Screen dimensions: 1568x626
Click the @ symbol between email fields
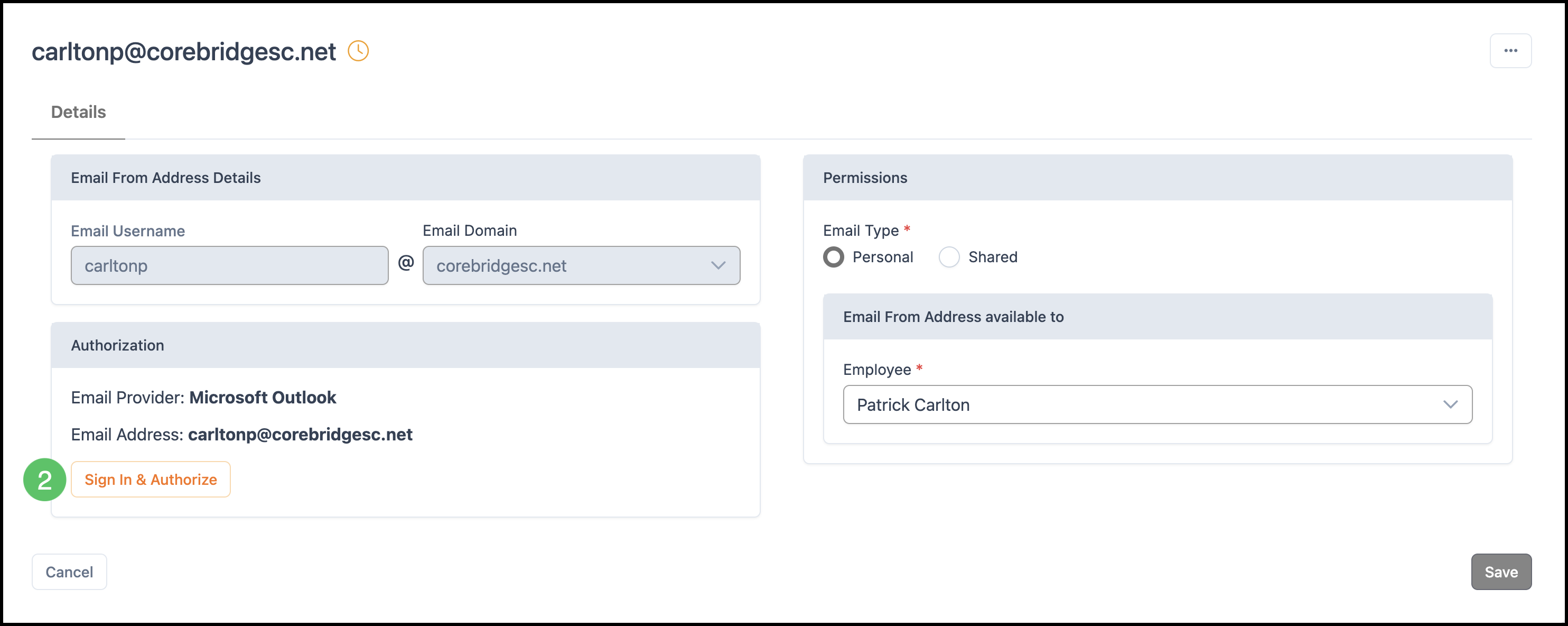click(406, 263)
